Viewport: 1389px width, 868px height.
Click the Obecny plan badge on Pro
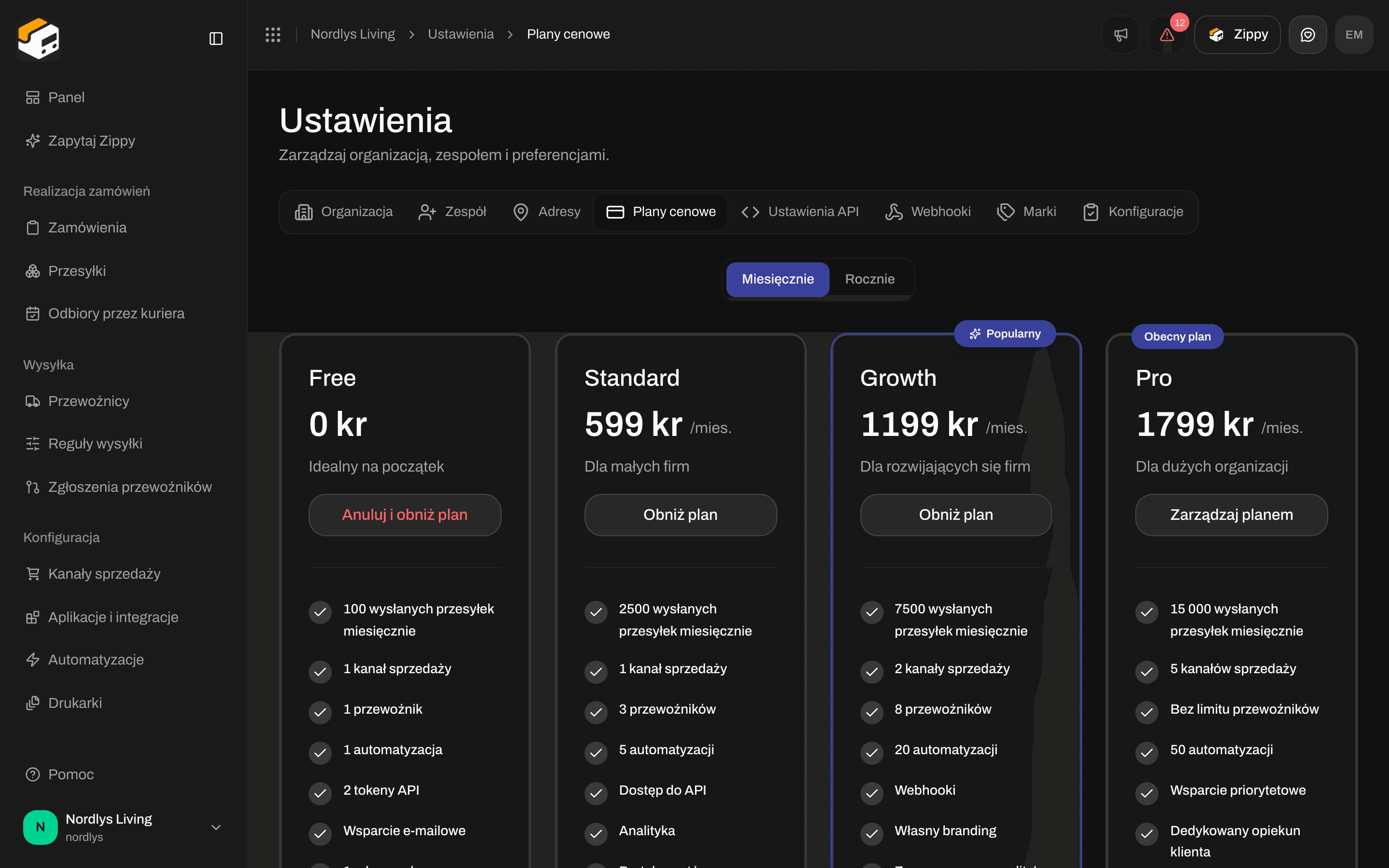click(1177, 337)
